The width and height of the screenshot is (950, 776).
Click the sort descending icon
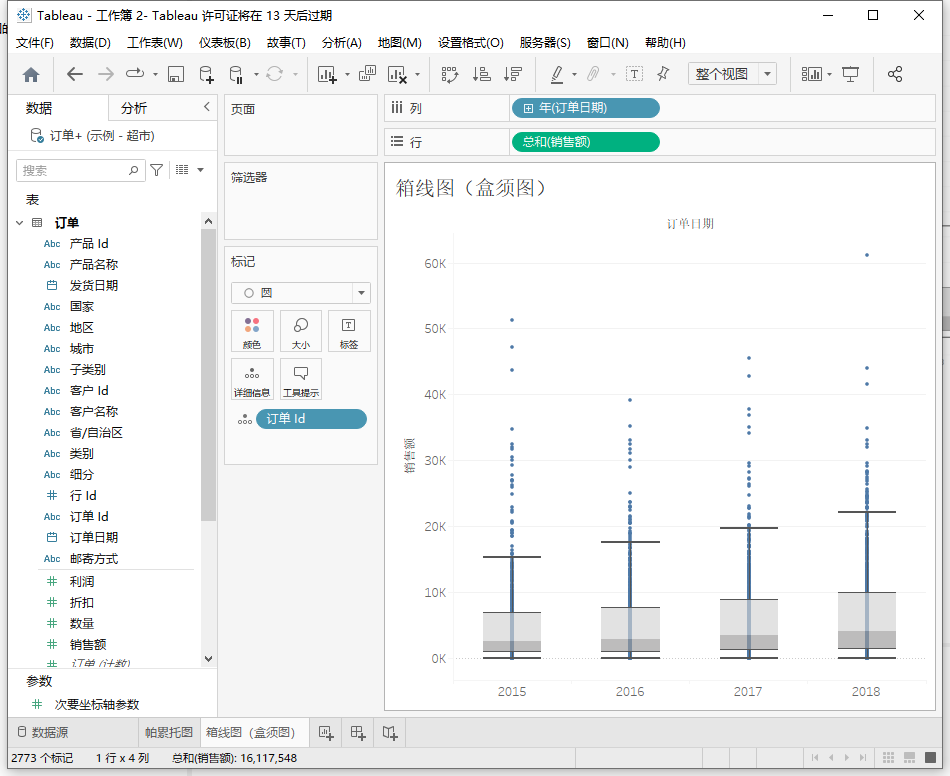pos(513,75)
